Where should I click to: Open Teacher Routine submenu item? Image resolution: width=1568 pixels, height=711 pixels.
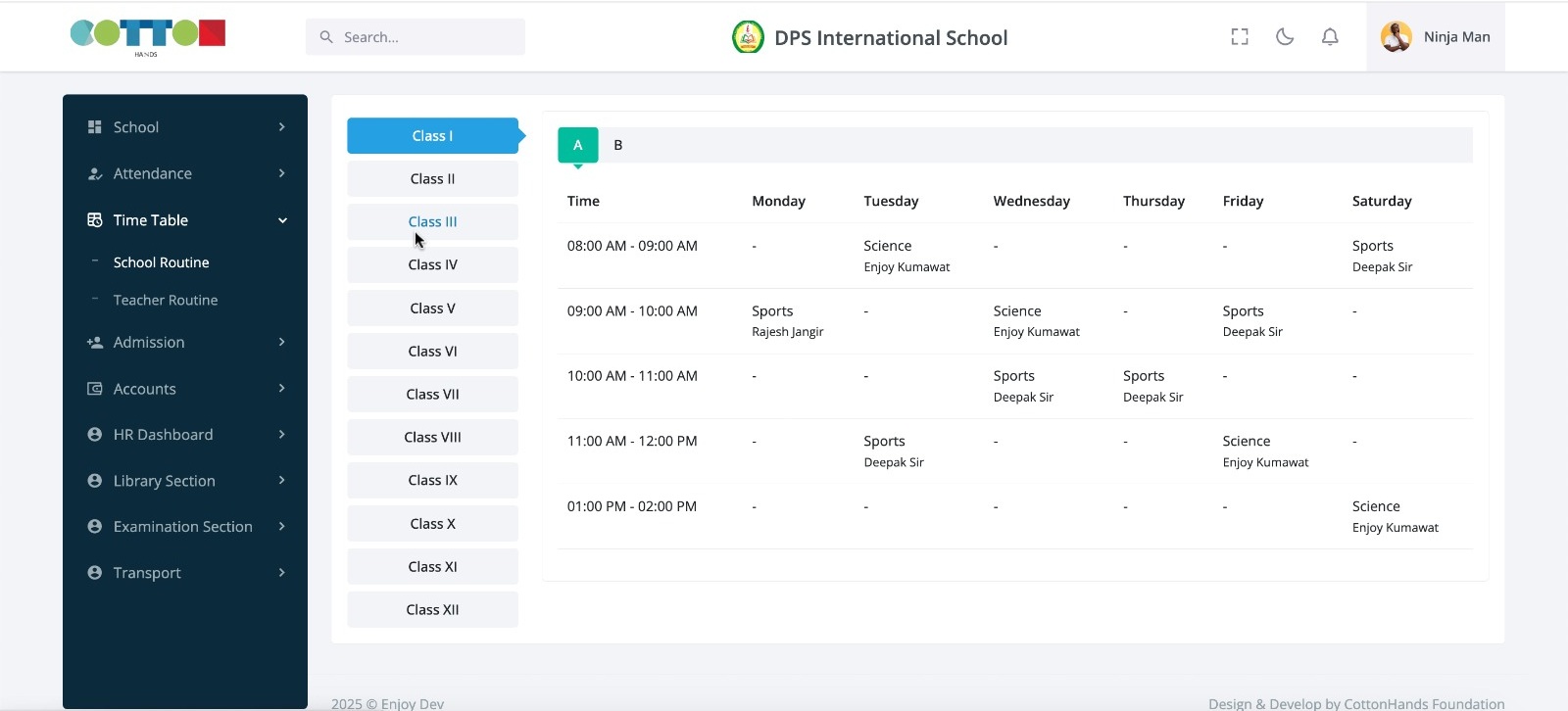click(x=166, y=300)
